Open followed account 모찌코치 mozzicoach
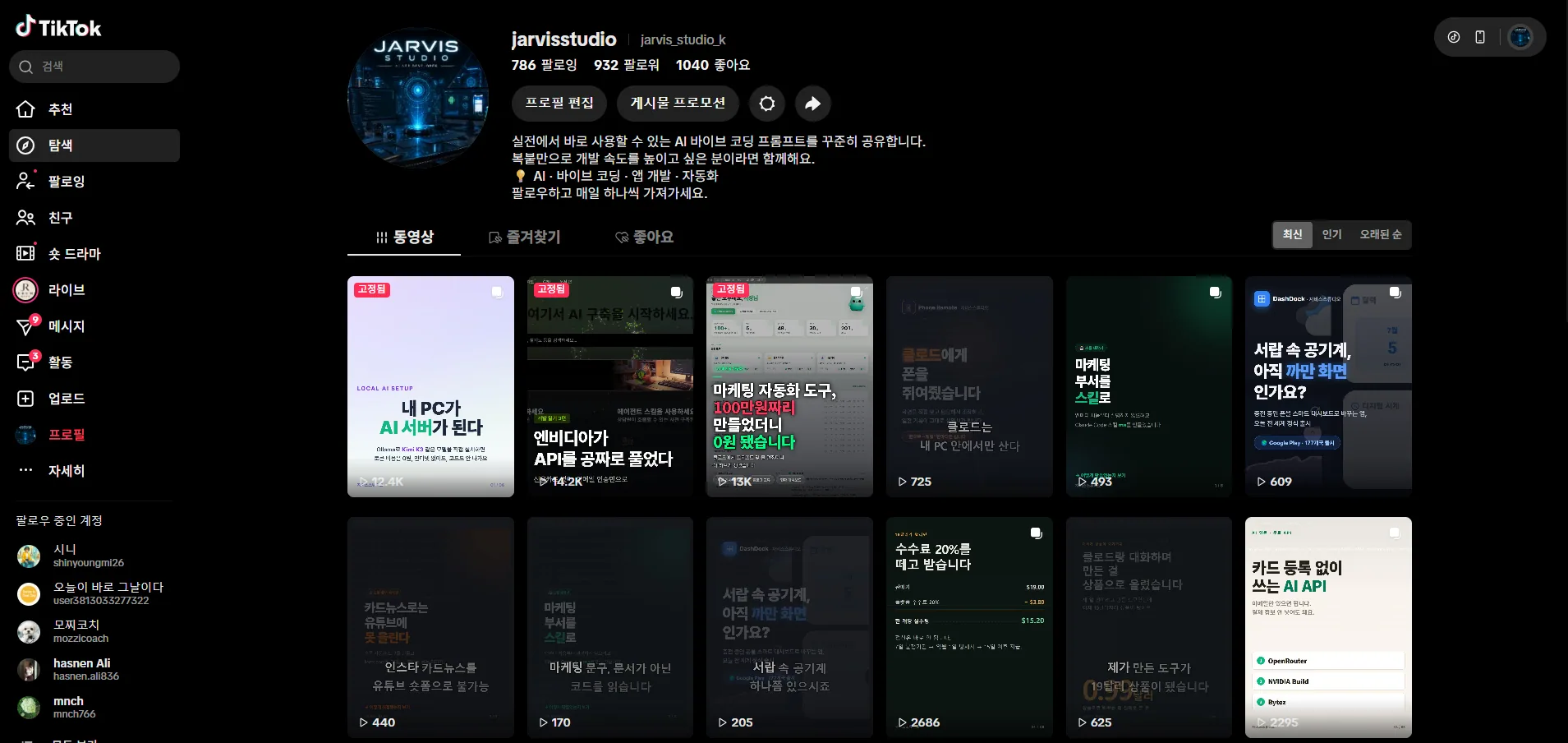 click(x=94, y=631)
